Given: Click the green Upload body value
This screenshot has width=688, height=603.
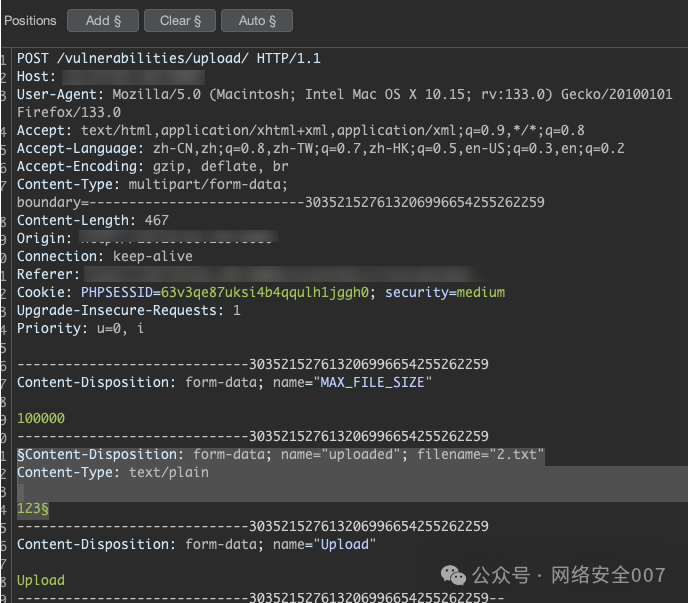Looking at the screenshot, I should (x=41, y=580).
